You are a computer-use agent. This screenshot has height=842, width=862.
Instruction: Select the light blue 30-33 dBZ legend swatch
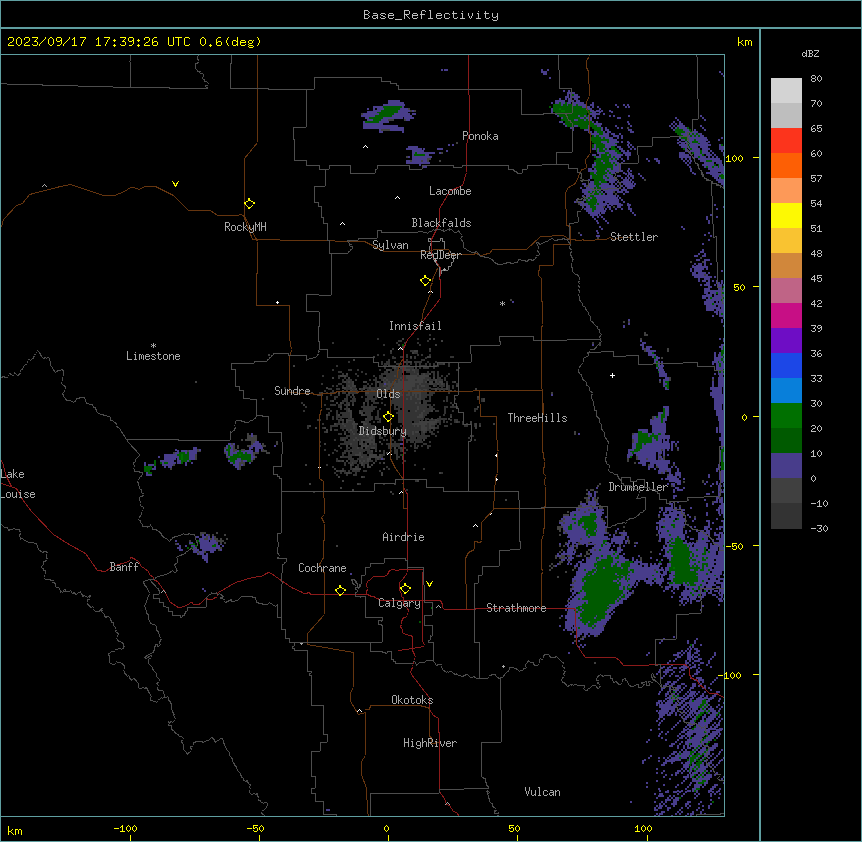786,391
